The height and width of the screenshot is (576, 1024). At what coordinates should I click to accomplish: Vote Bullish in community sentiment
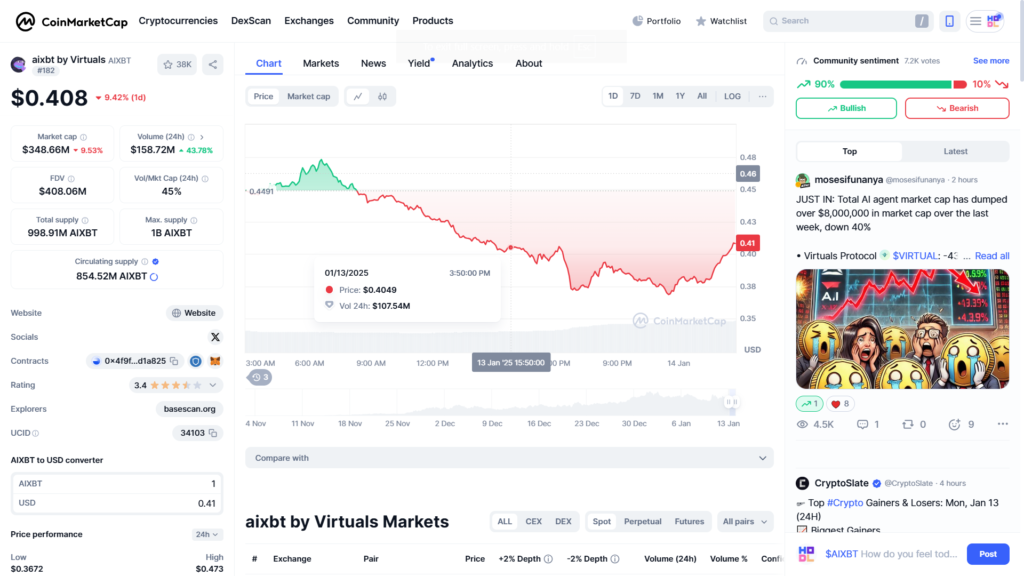point(846,107)
